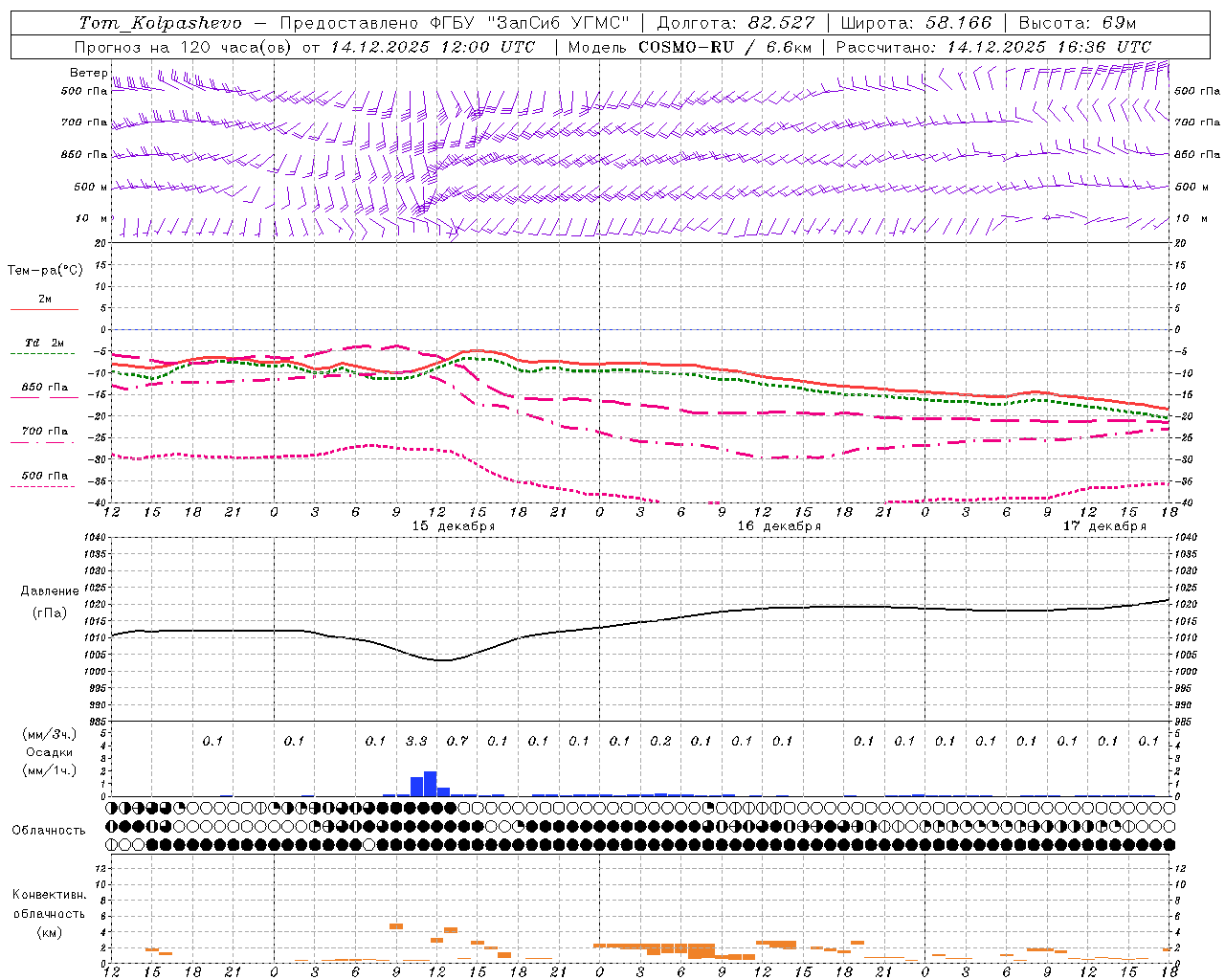Click the Рассчитано: 14.12.2025 16:36 UTC text
This screenshot has height=980, width=1225.
click(993, 47)
